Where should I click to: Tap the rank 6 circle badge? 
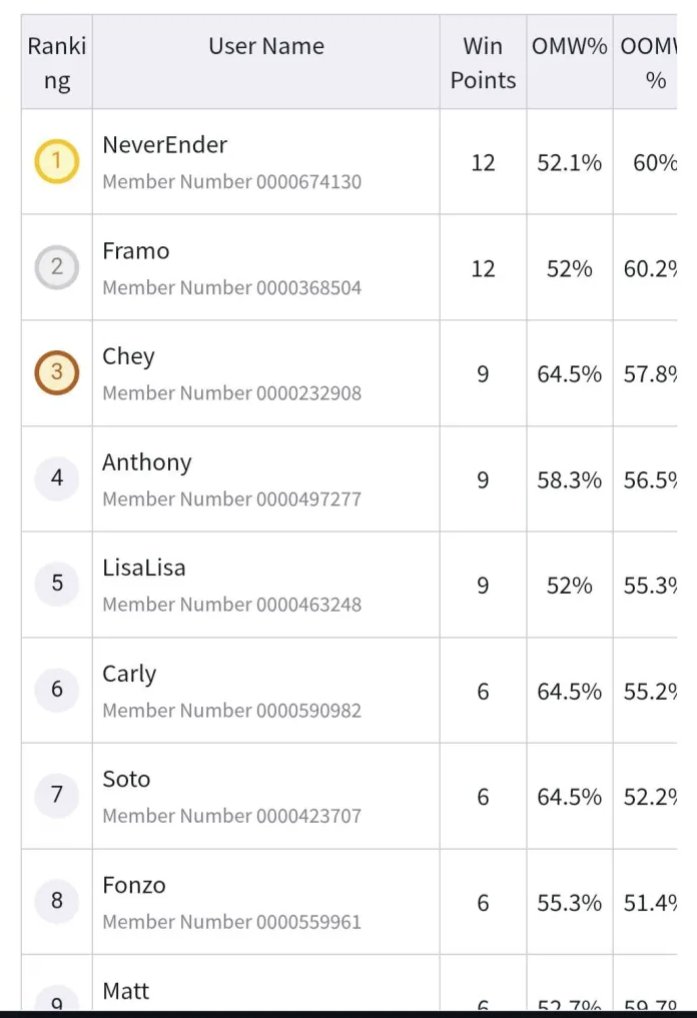(x=57, y=689)
